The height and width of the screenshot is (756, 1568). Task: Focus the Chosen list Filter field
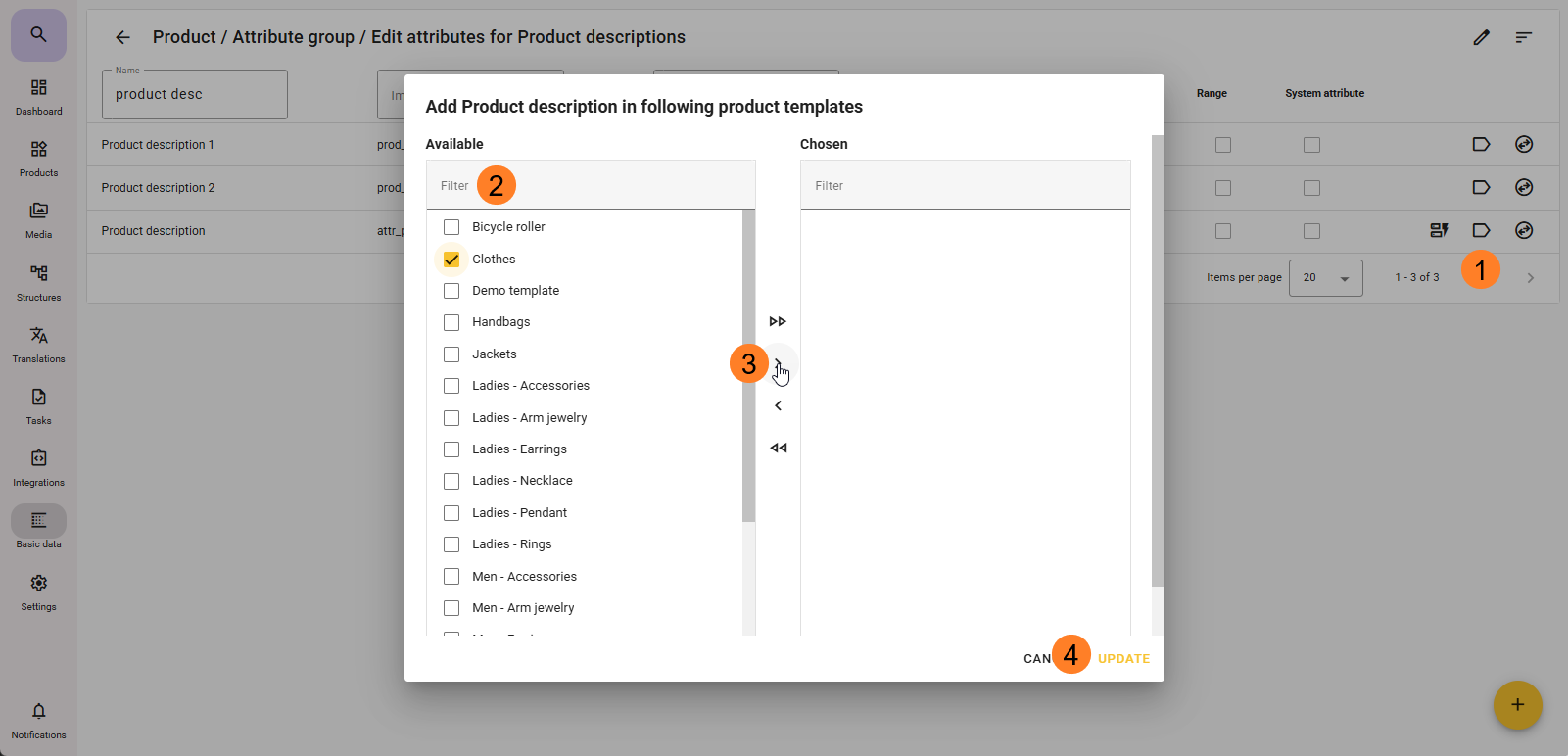click(965, 186)
